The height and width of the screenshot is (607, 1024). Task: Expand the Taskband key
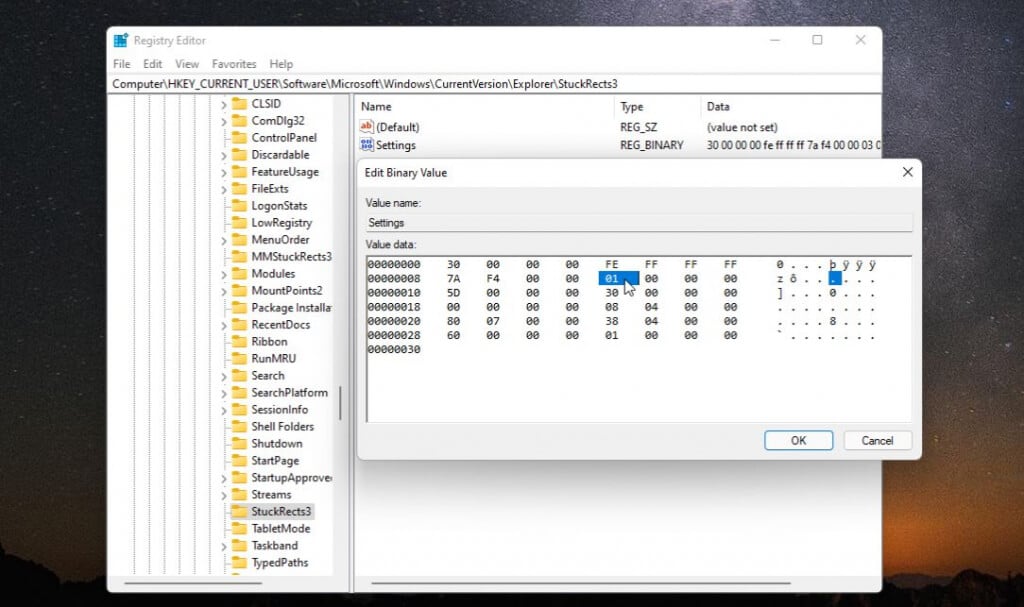pyautogui.click(x=223, y=546)
